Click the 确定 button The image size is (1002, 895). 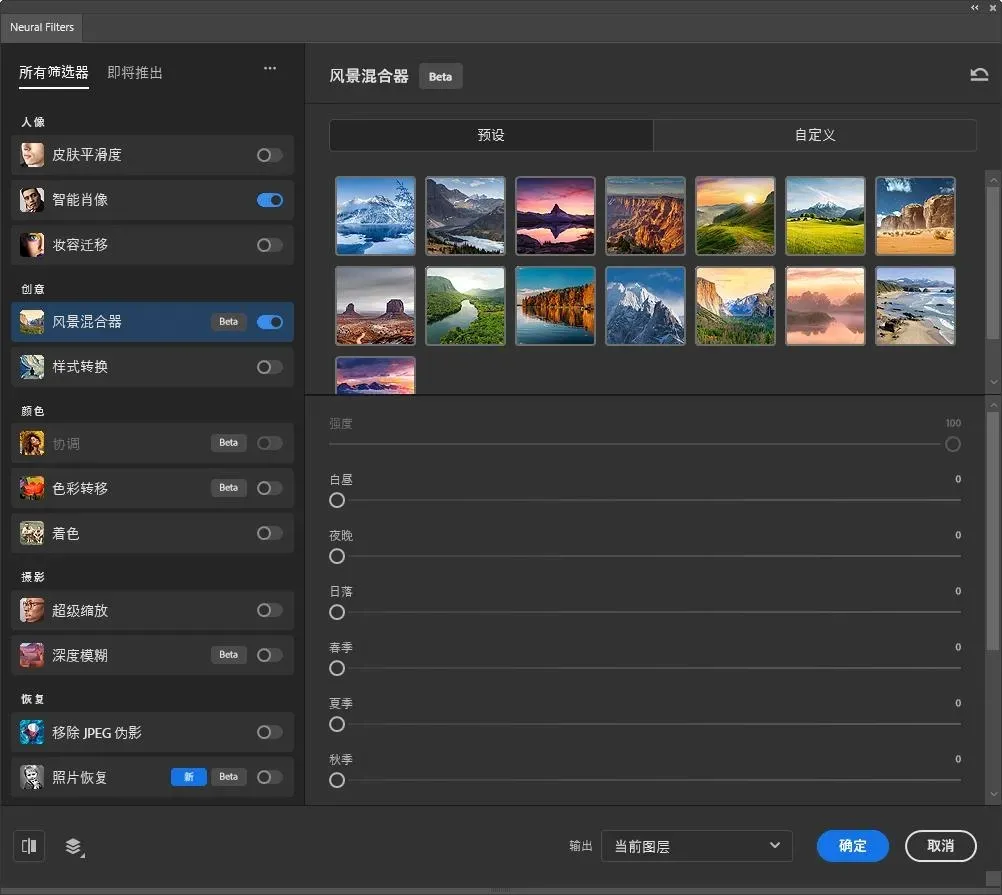(x=852, y=846)
